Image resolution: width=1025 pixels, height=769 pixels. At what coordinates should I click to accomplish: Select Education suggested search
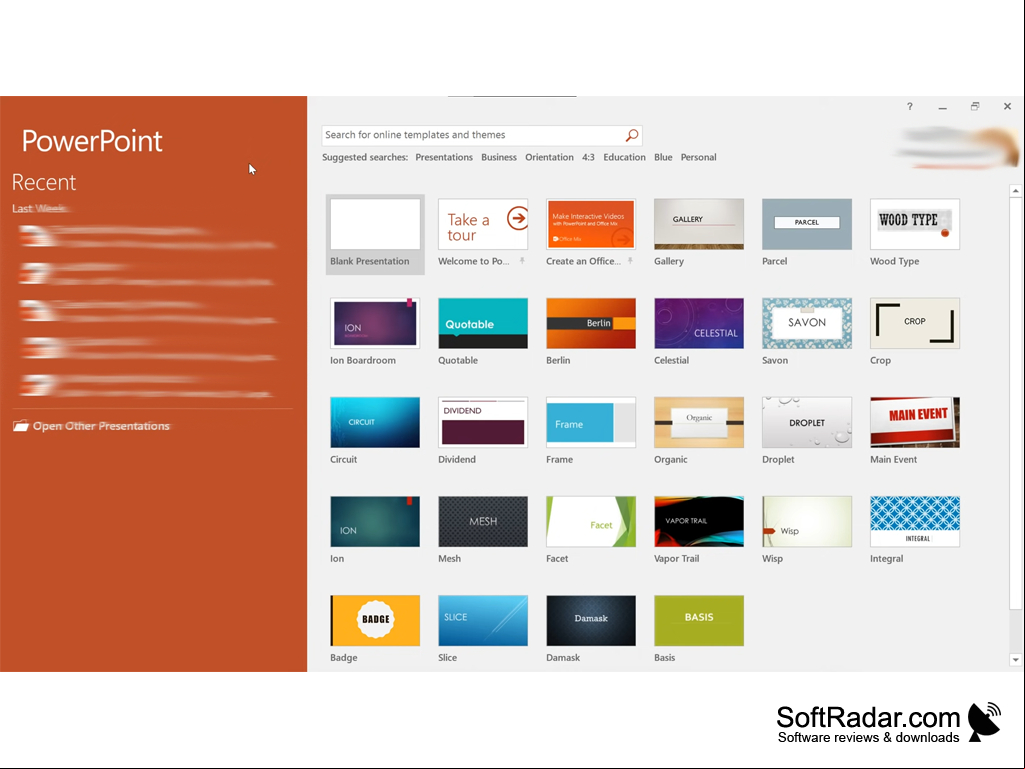[x=624, y=157]
